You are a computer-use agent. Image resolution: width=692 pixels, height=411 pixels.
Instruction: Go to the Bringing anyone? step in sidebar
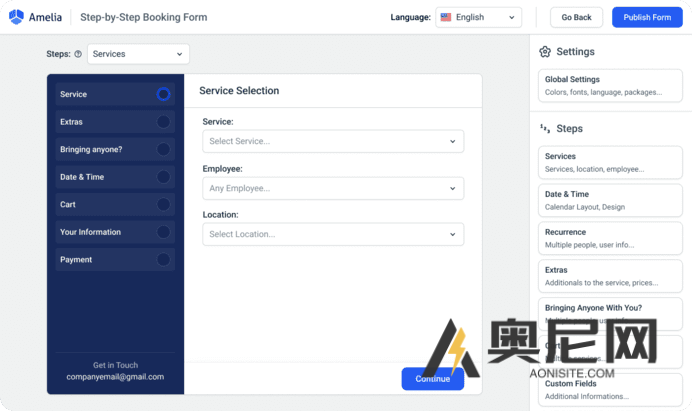[115, 149]
